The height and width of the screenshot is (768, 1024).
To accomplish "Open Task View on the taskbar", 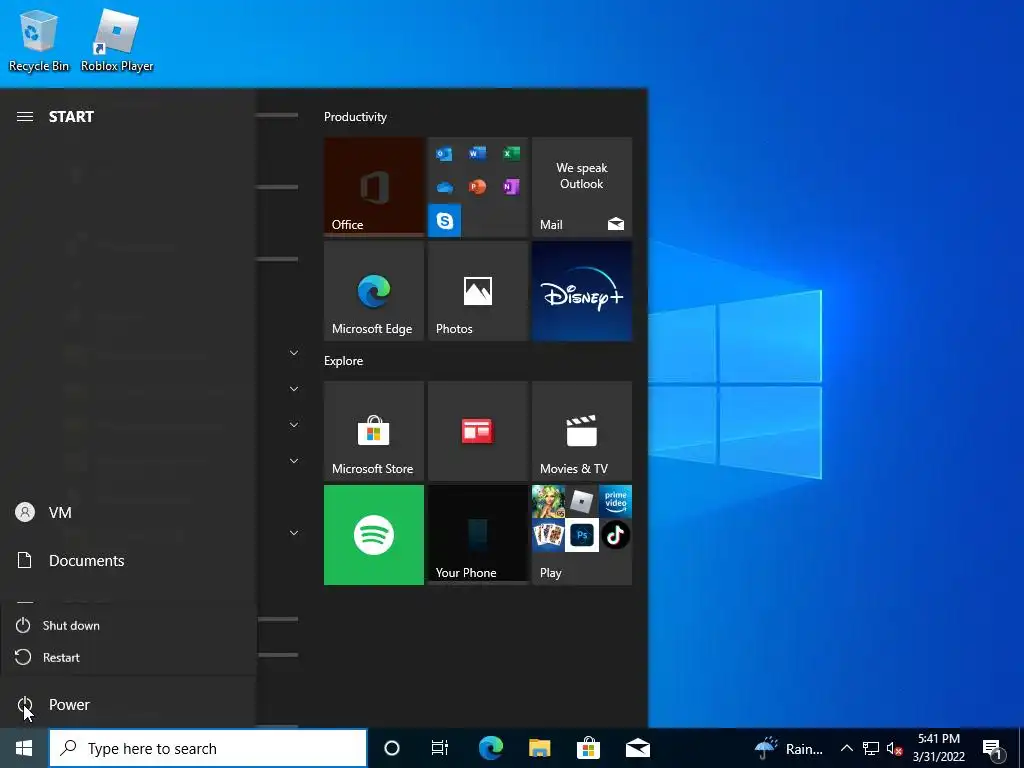I will (440, 748).
